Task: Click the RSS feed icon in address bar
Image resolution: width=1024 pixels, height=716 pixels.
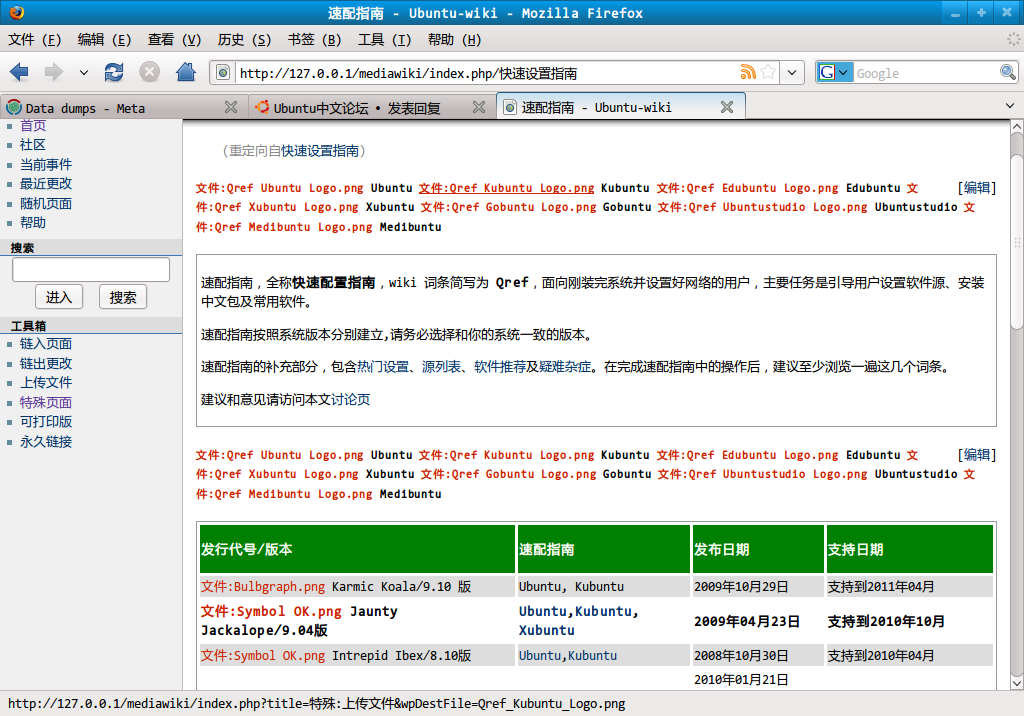Action: pos(748,73)
